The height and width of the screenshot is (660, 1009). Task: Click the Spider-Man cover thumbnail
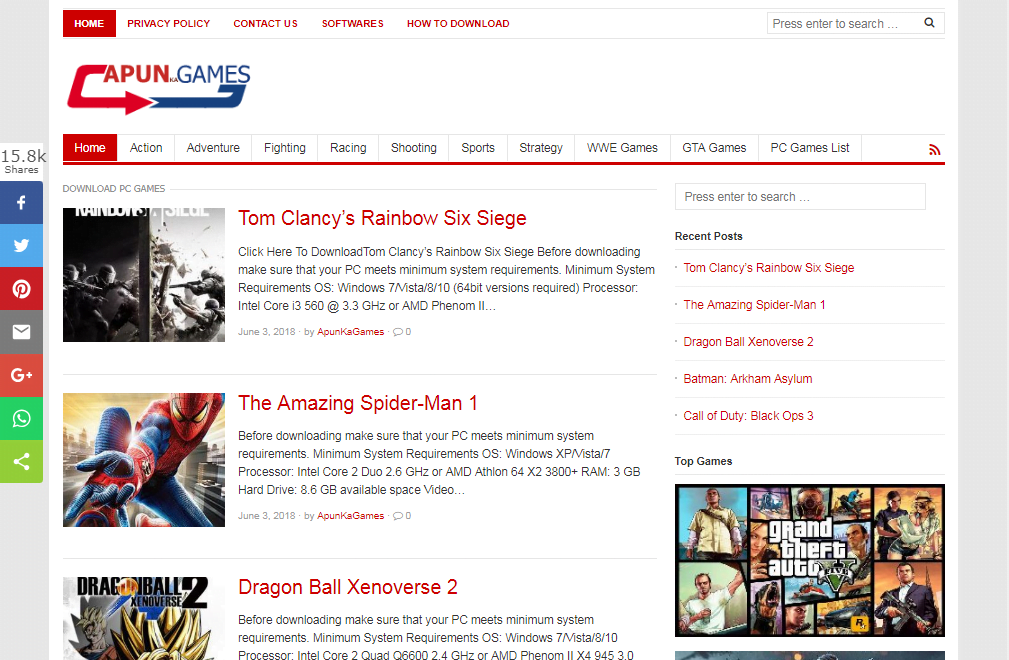[x=144, y=460]
